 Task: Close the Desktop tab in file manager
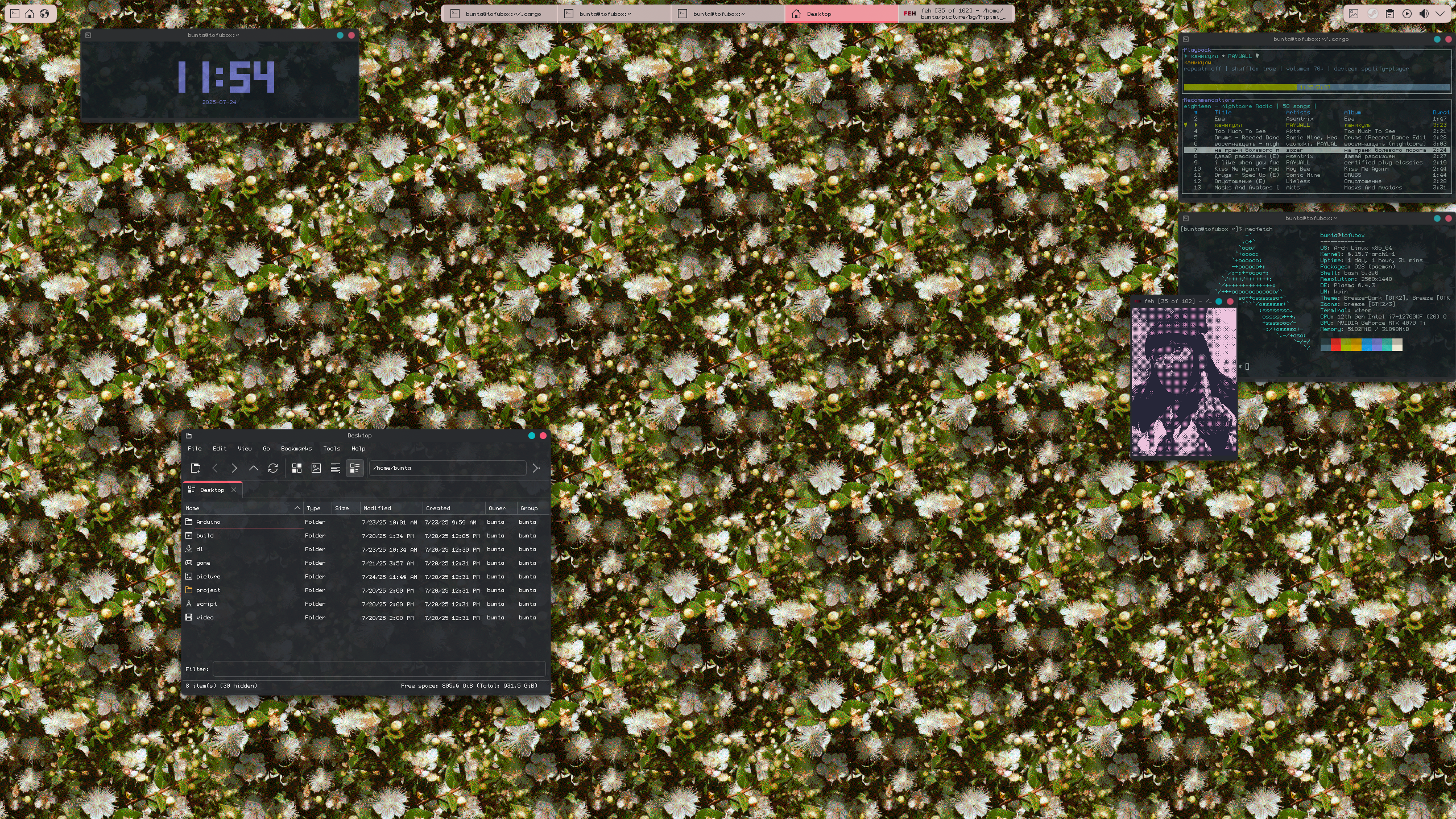click(234, 490)
